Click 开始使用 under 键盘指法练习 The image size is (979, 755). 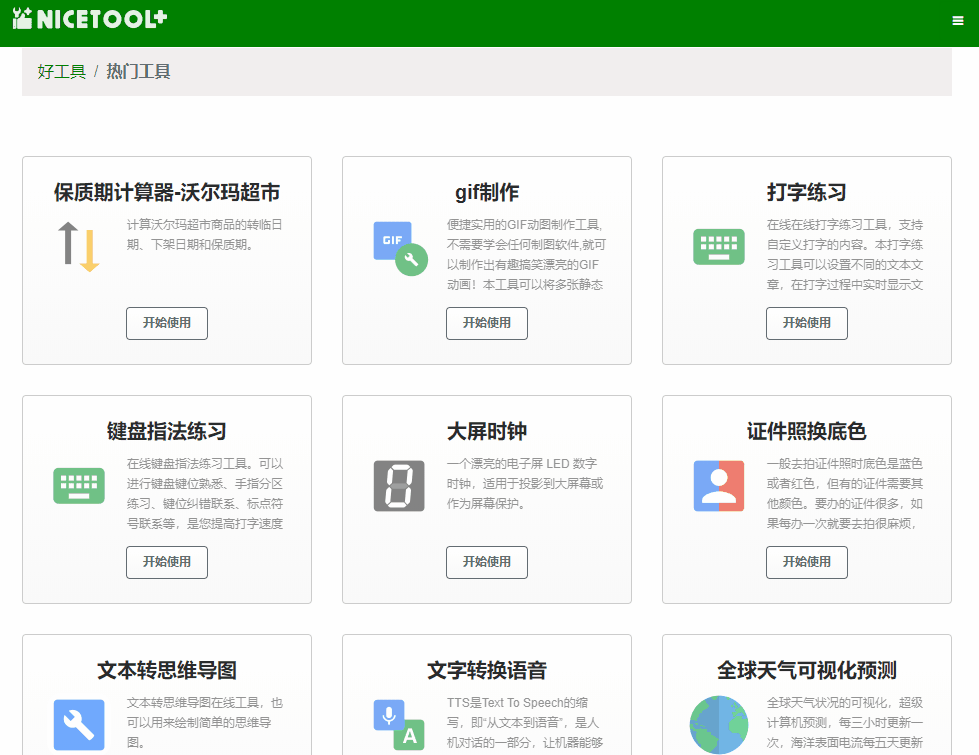[x=167, y=562]
